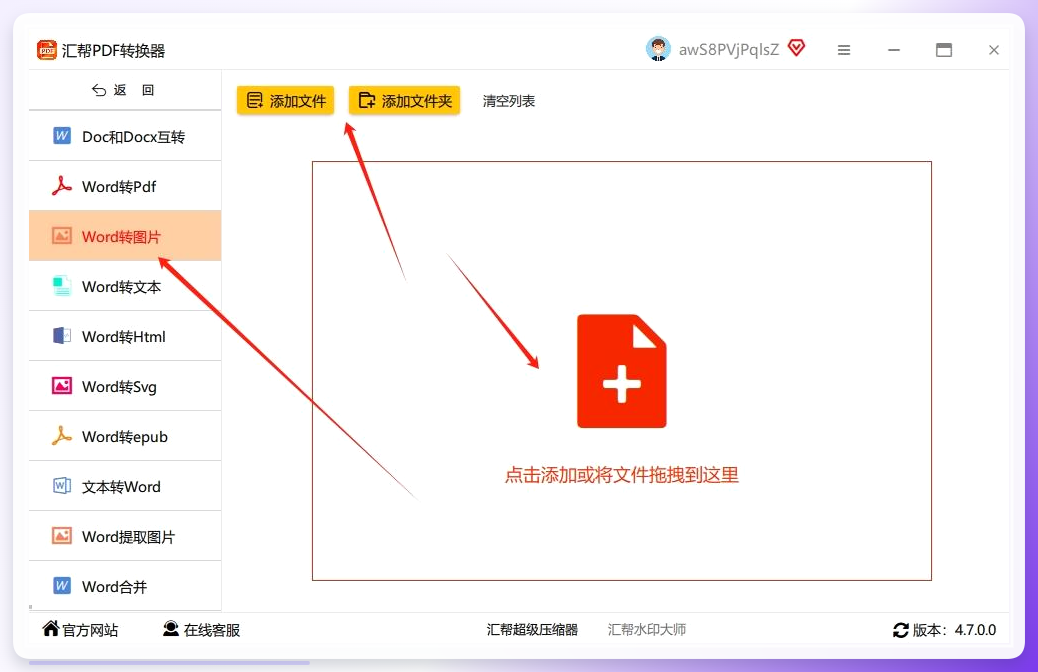Click the back arrow icon beside 返回

99,90
